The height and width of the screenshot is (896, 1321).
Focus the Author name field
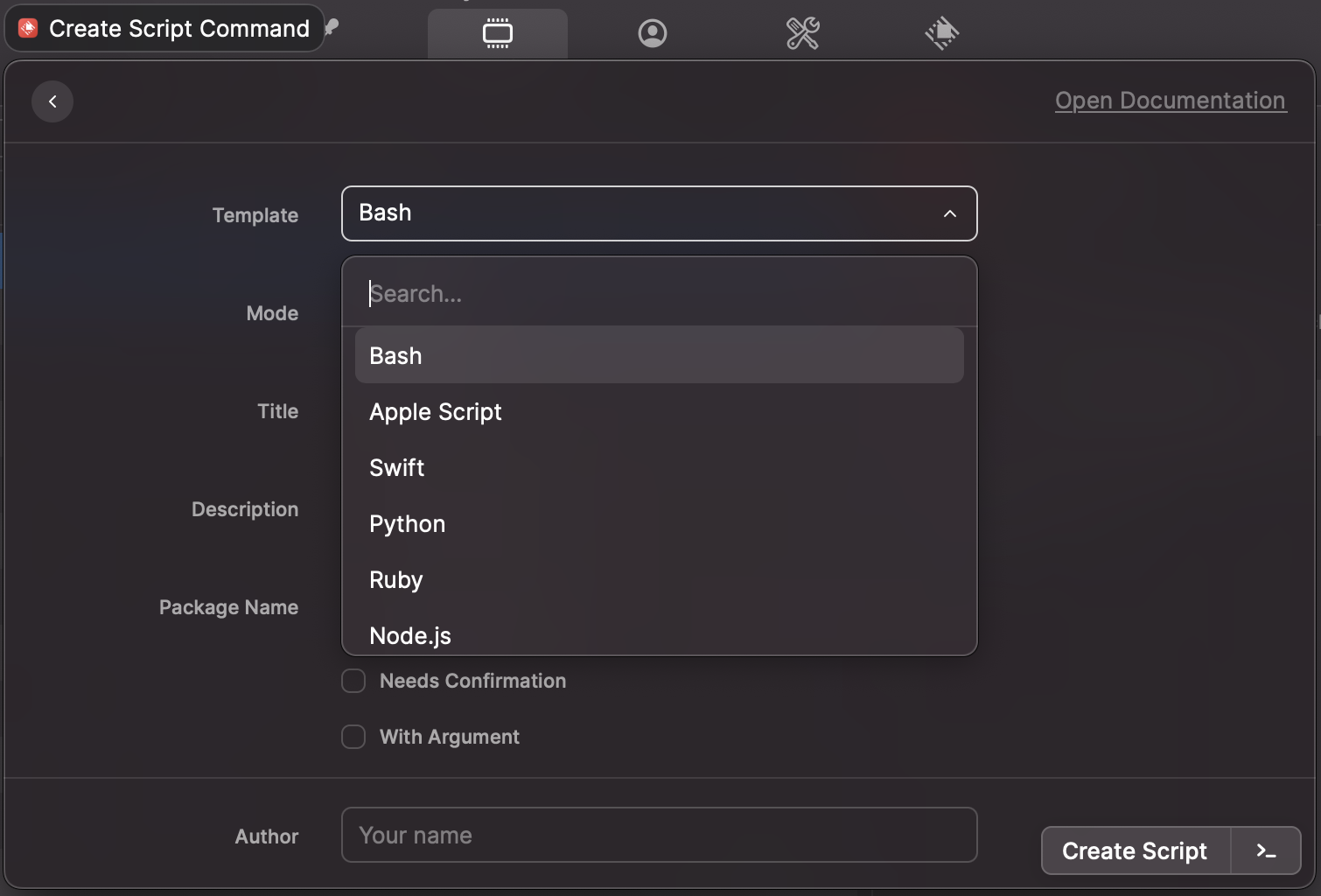(x=660, y=835)
